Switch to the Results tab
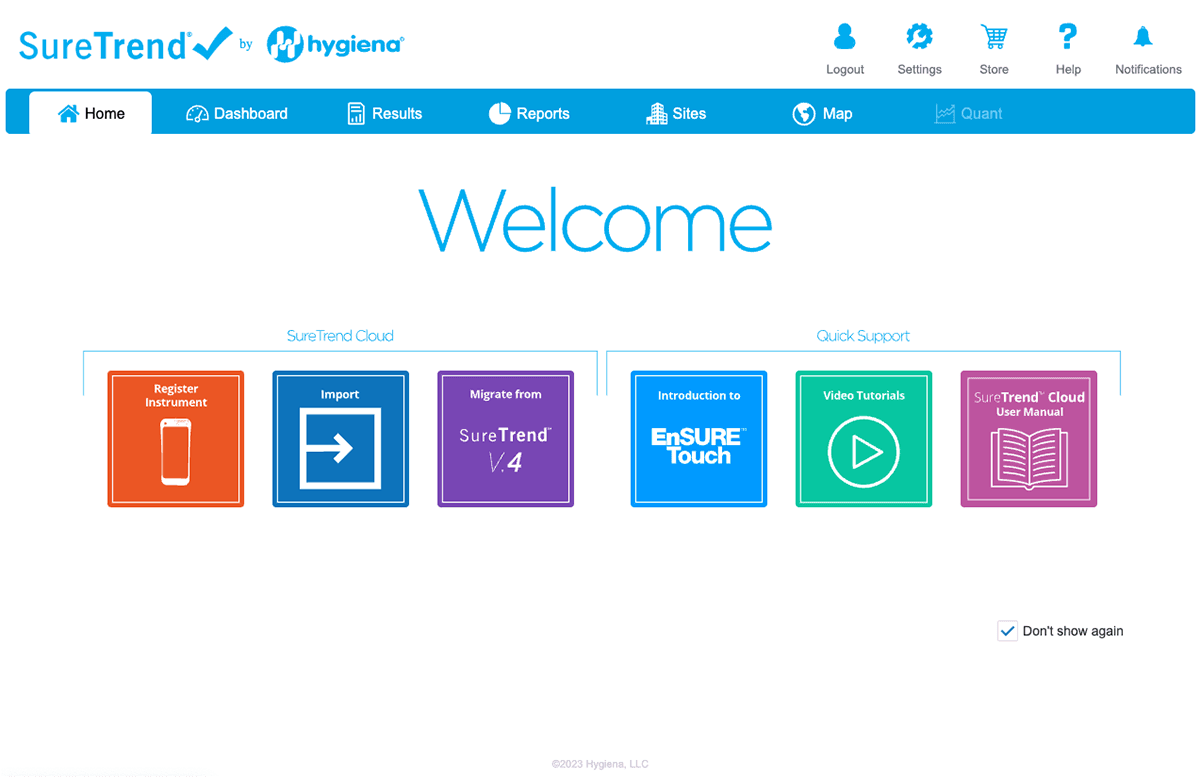The image size is (1200, 777). click(x=385, y=114)
